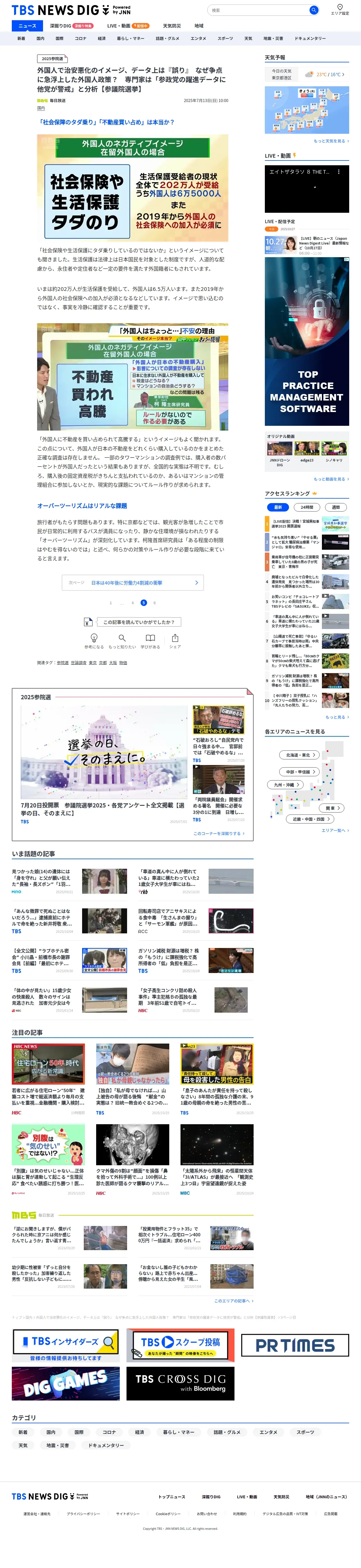Viewport: 361px width, 1568px height.
Task: Click the 2025参院選 label above the headline
Action: click(x=52, y=59)
